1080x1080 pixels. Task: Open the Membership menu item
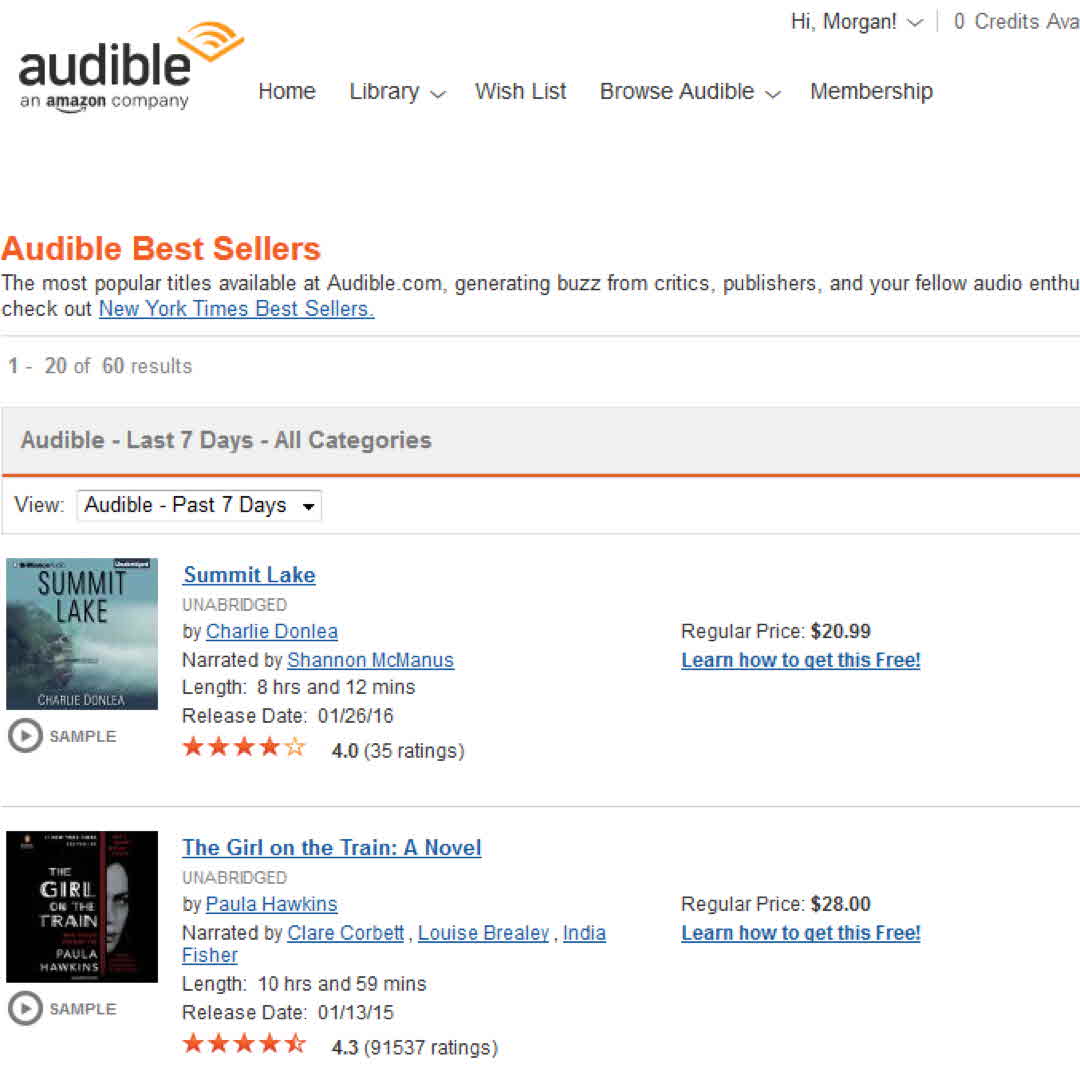point(871,92)
